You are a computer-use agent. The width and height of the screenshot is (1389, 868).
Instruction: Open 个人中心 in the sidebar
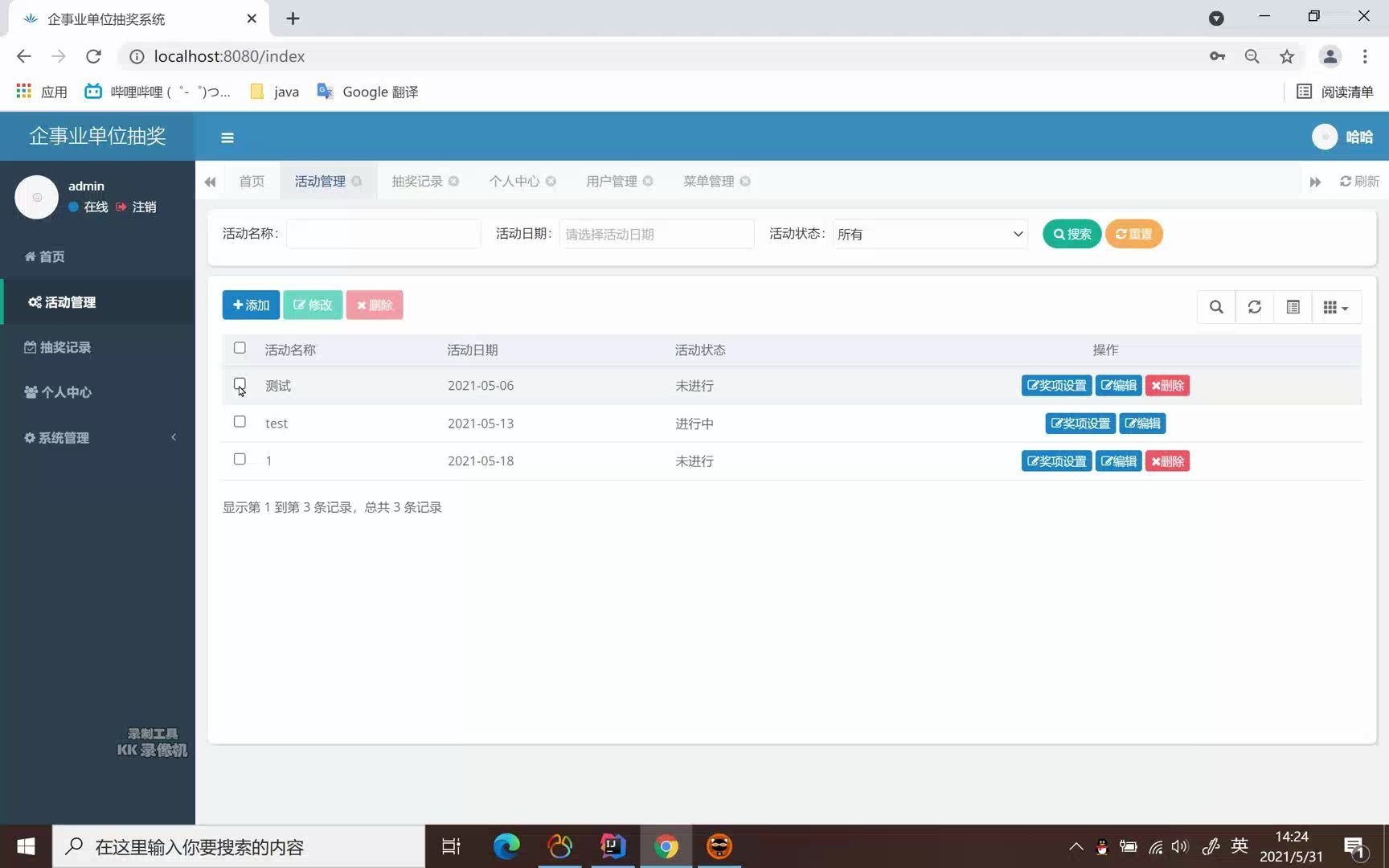click(x=99, y=392)
